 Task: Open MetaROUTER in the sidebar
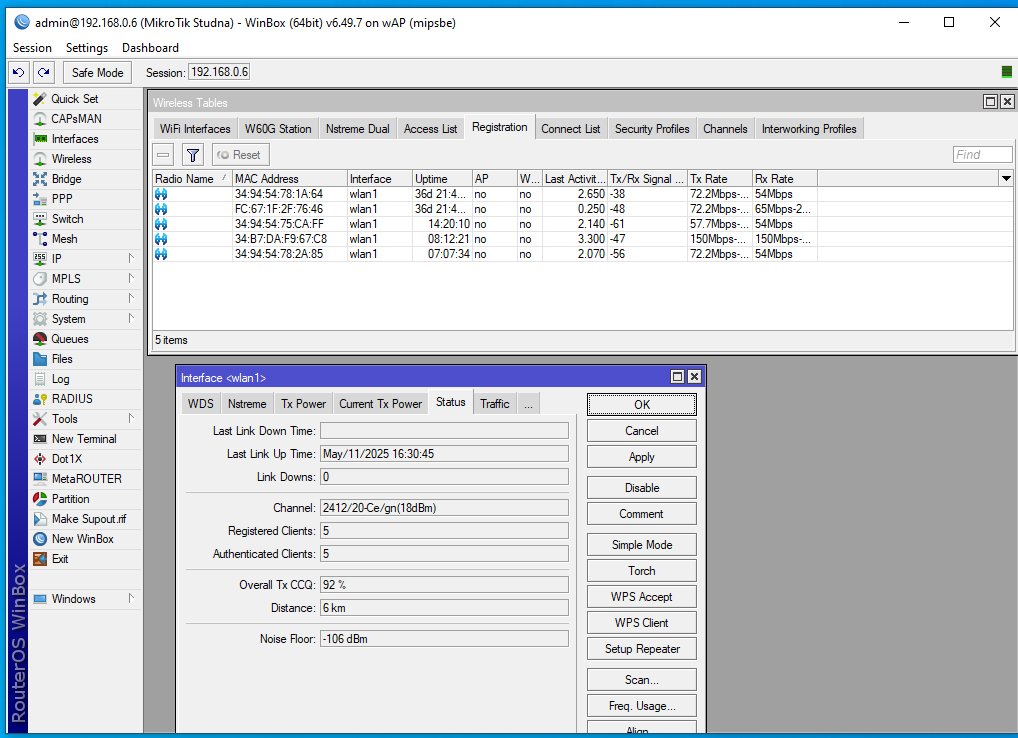coord(85,479)
